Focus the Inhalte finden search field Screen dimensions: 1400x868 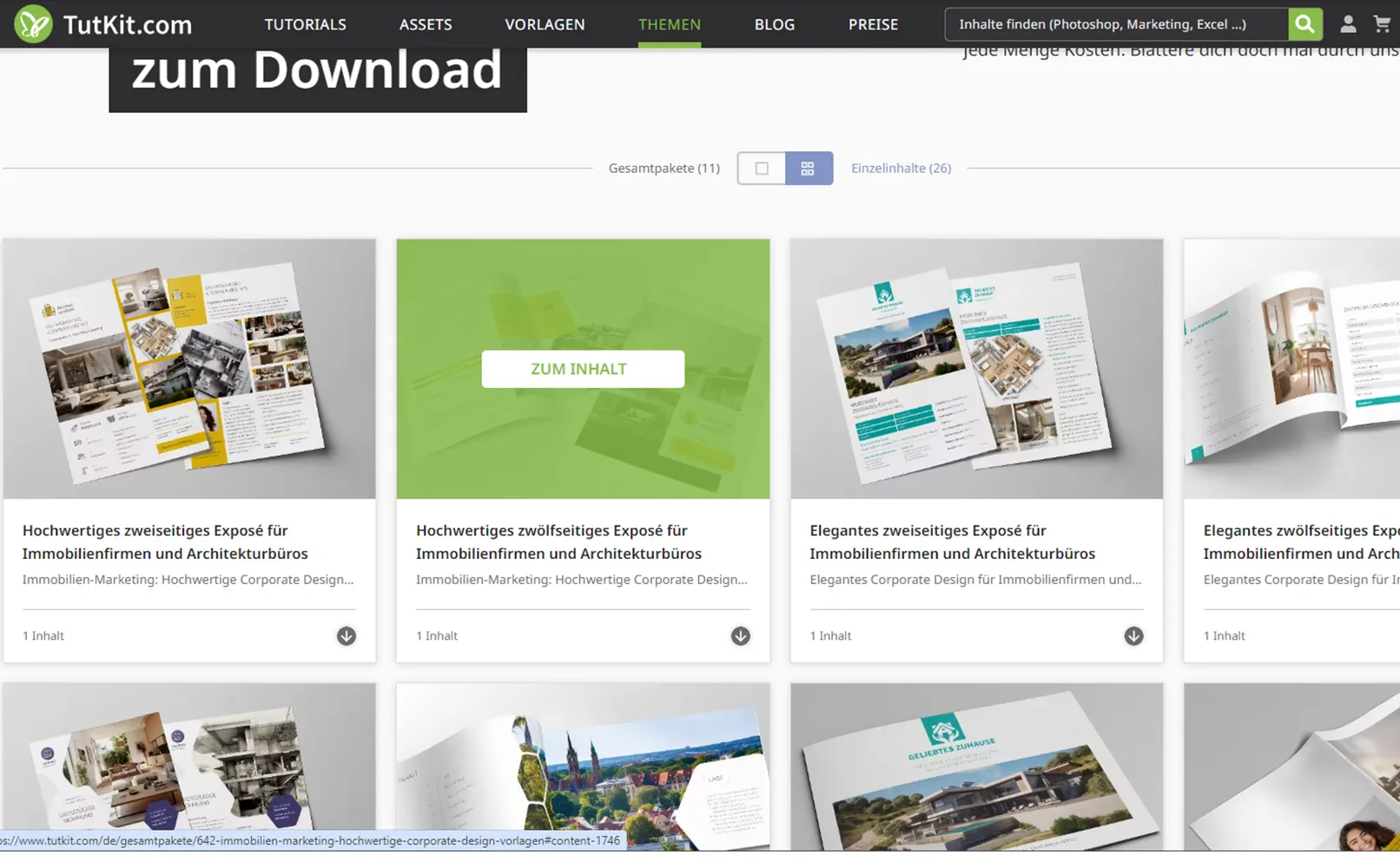pyautogui.click(x=1116, y=24)
